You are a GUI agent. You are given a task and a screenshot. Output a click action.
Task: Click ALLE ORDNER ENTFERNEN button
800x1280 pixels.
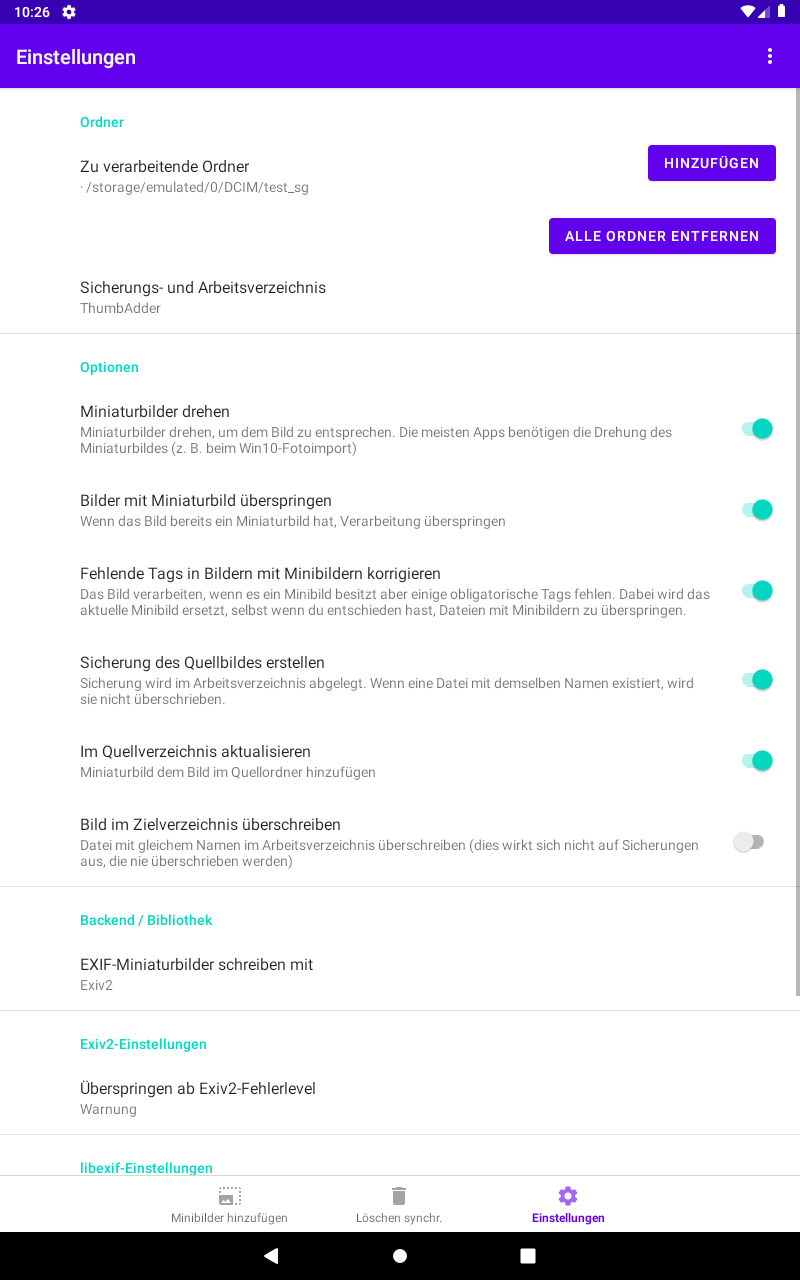tap(662, 236)
